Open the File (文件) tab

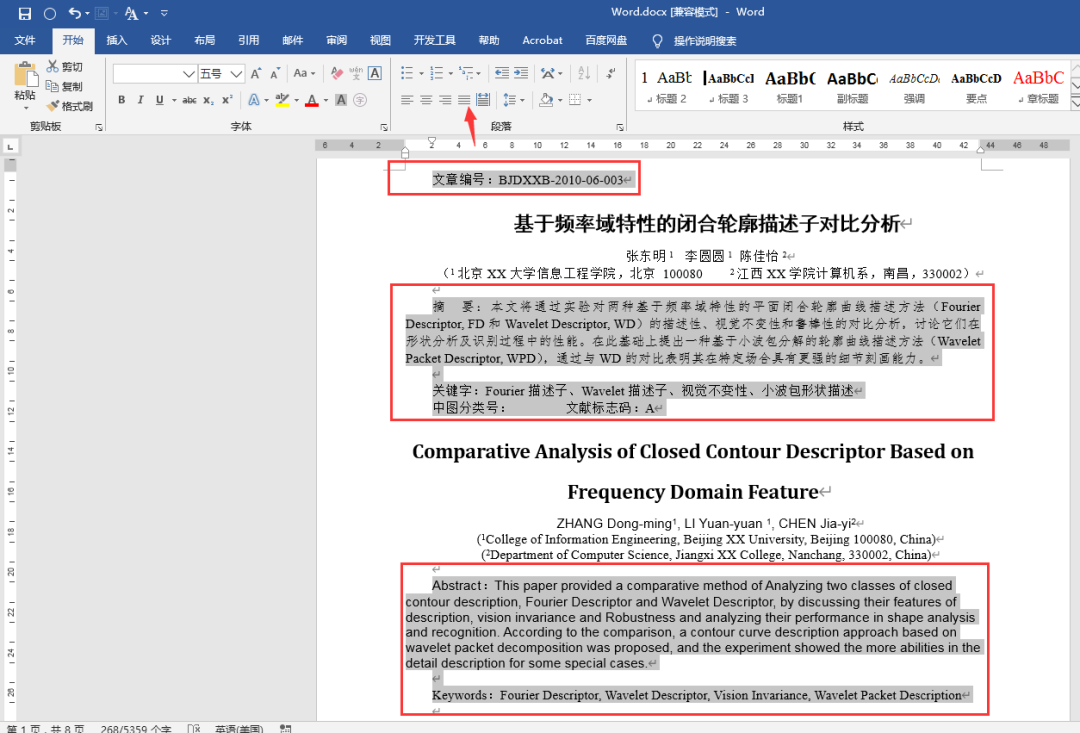25,41
